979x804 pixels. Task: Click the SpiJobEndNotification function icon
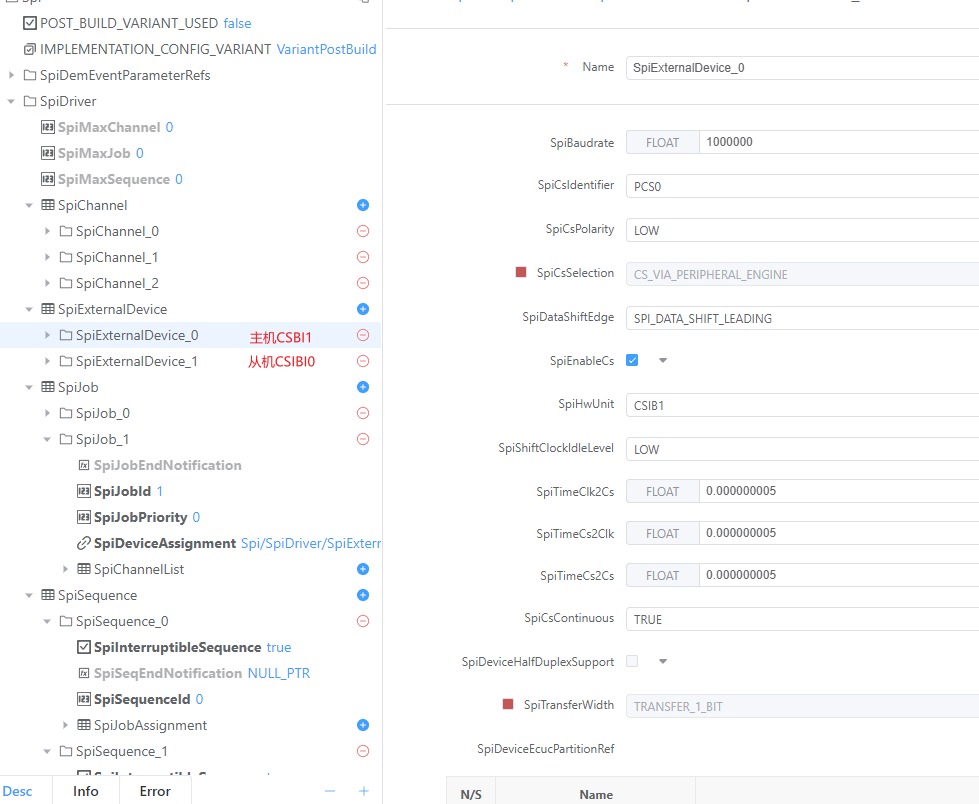pos(84,465)
